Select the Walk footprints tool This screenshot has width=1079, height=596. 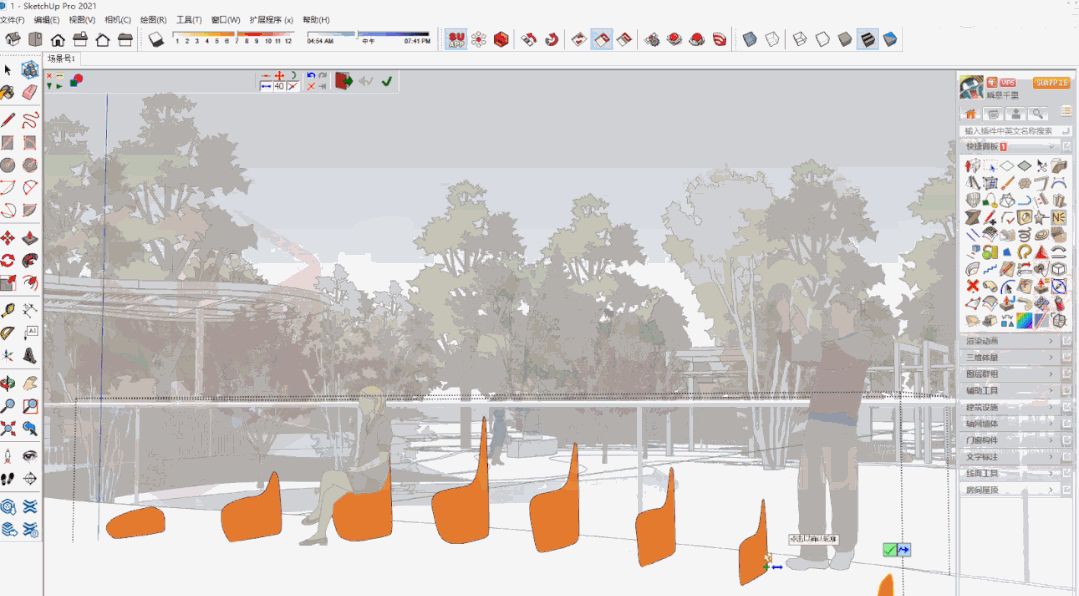pyautogui.click(x=8, y=479)
